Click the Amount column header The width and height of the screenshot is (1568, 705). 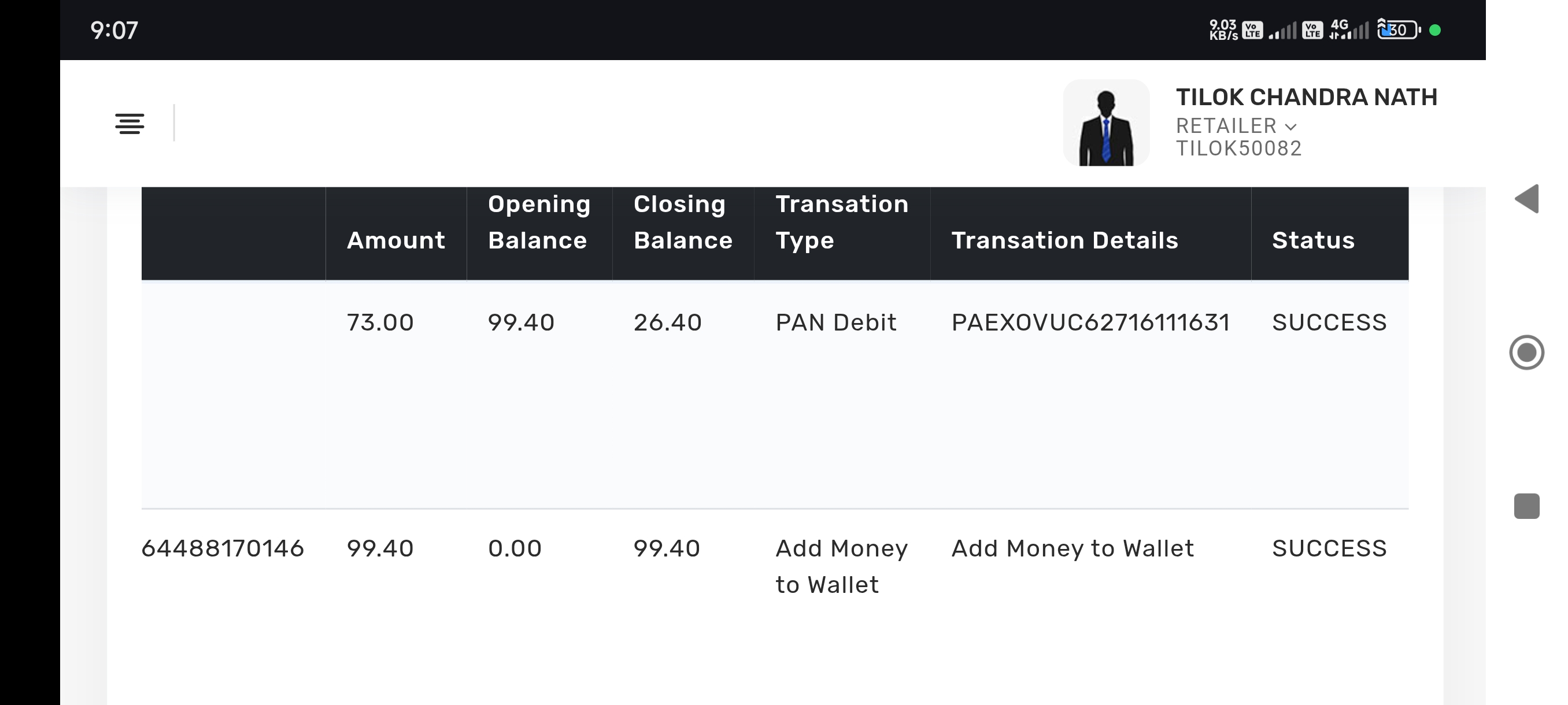(x=395, y=240)
